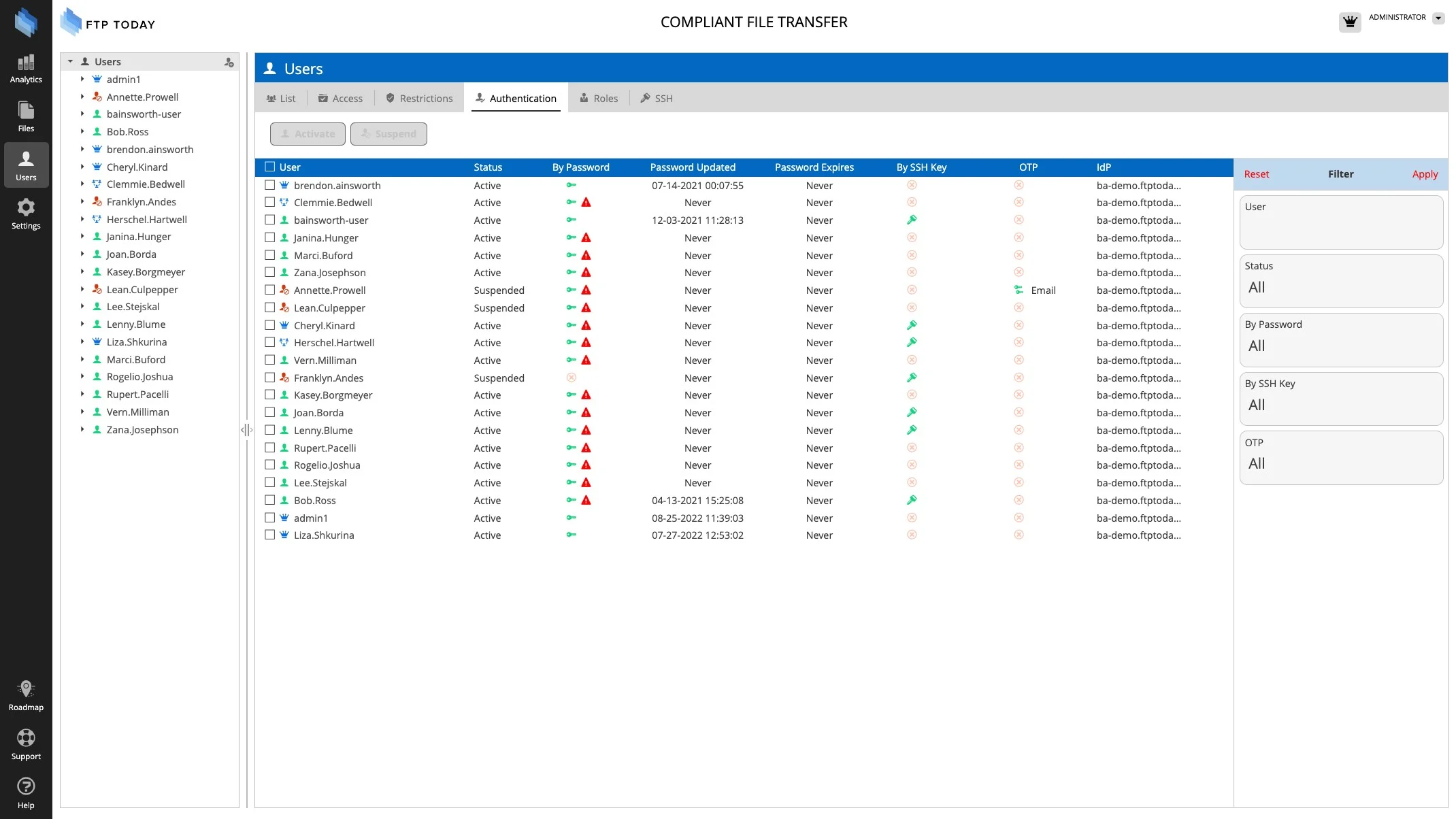Click the SSH key icon for bainsworth-user

point(912,220)
